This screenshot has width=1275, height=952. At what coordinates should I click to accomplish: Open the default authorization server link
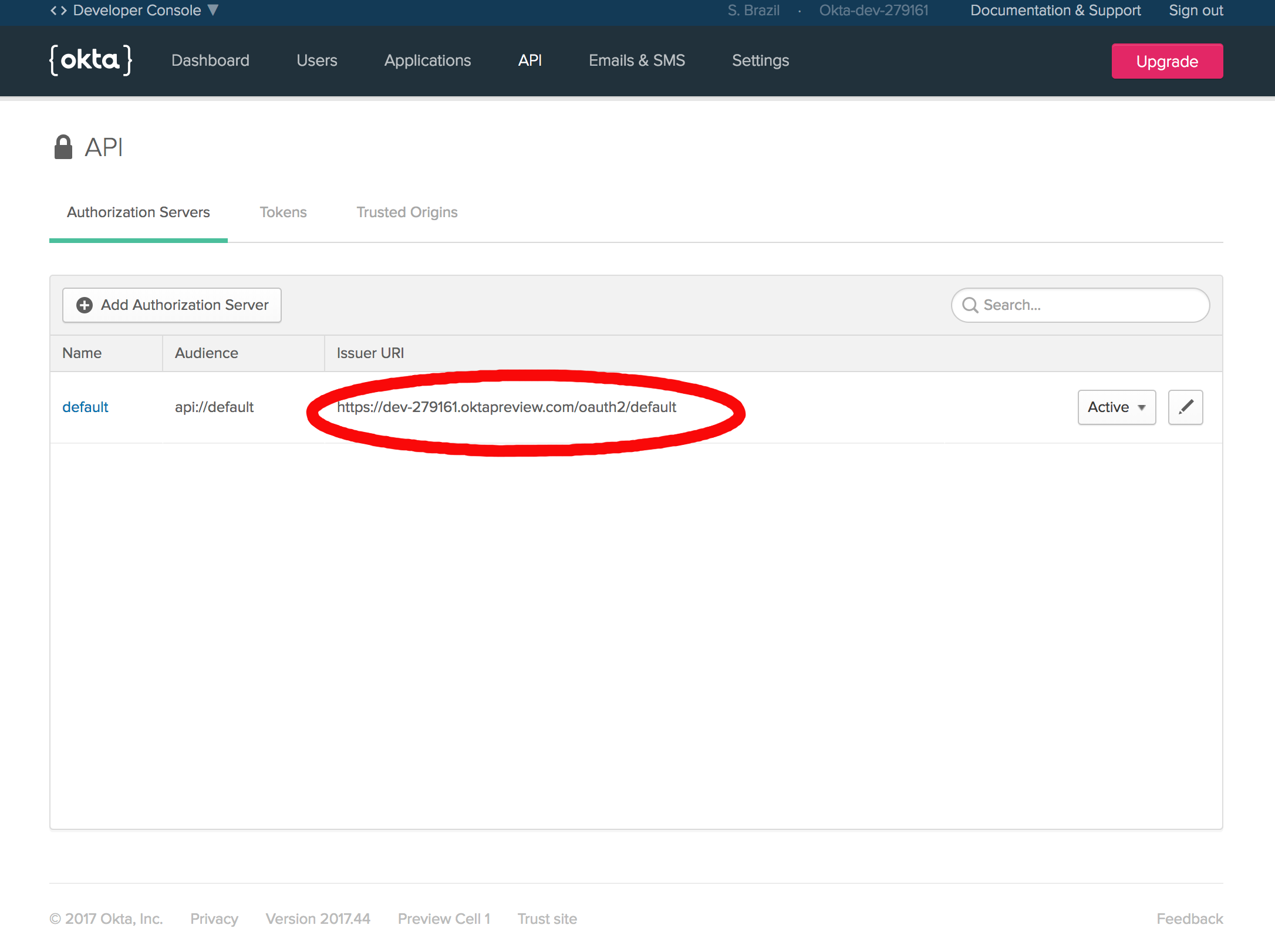click(x=85, y=407)
